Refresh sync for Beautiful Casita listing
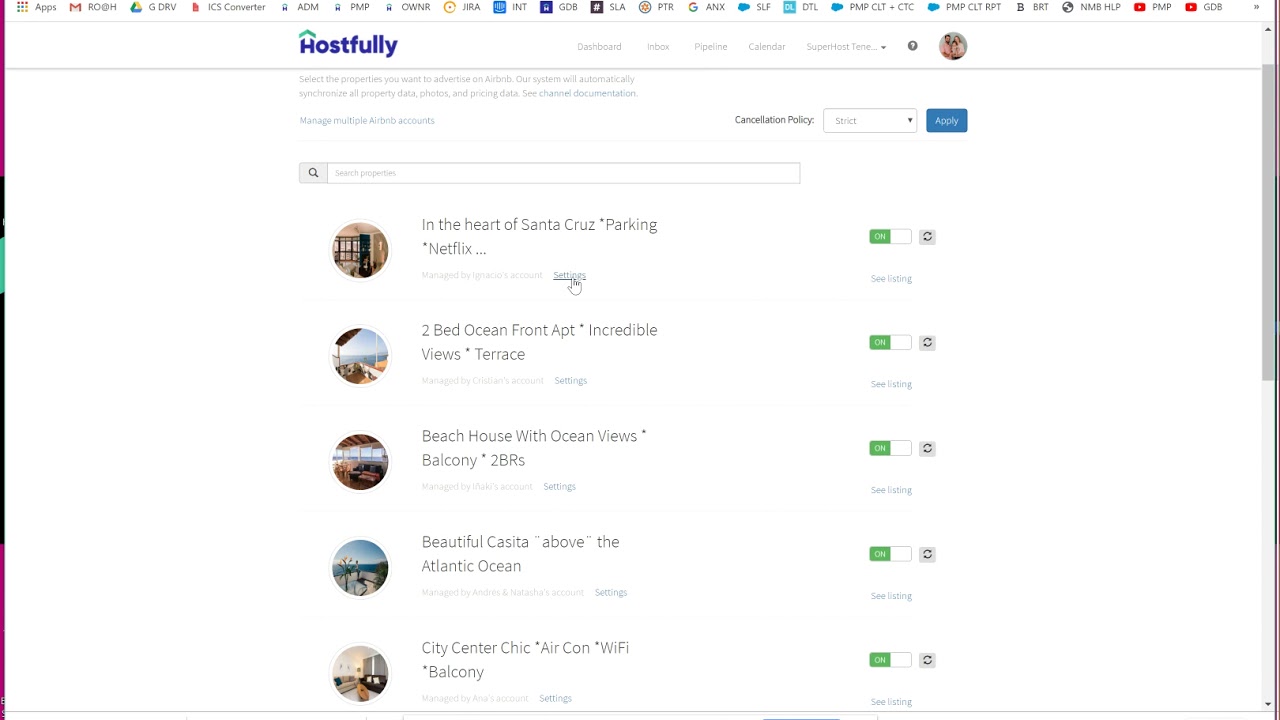The height and width of the screenshot is (720, 1280). pos(927,555)
